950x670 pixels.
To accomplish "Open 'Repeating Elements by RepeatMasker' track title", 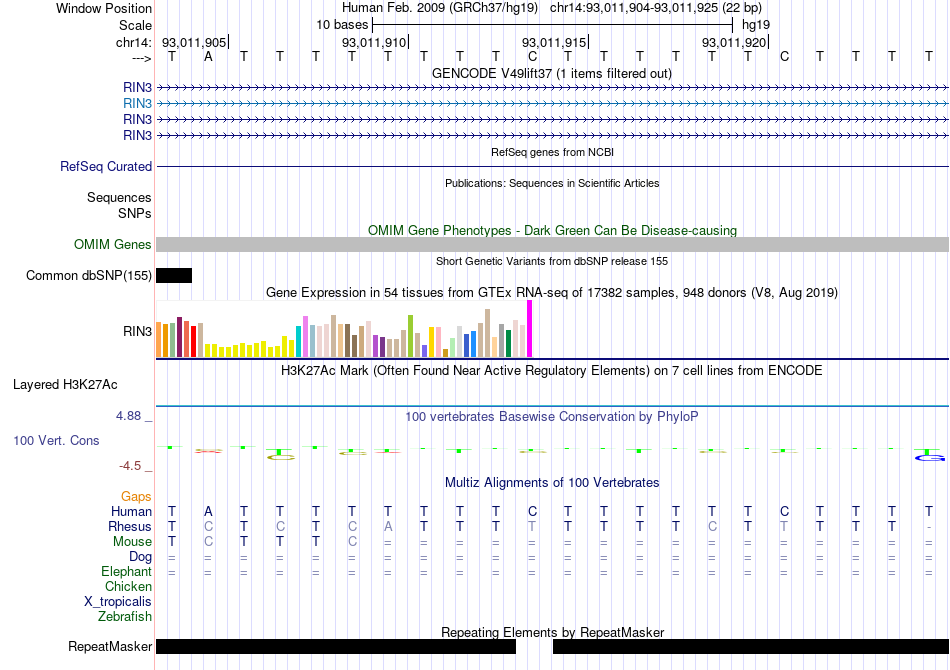I will [552, 632].
